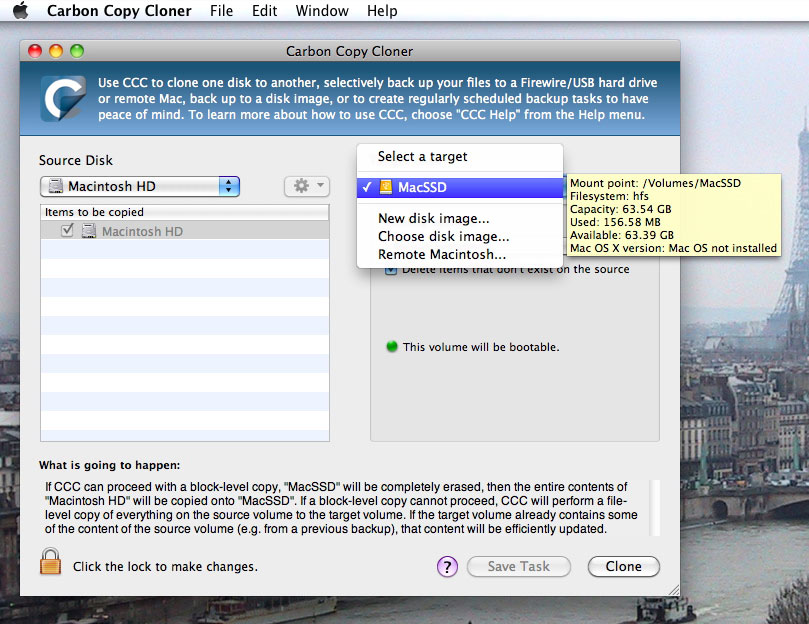
Task: Open the Carbon Copy Cloner application menu
Action: click(x=119, y=11)
